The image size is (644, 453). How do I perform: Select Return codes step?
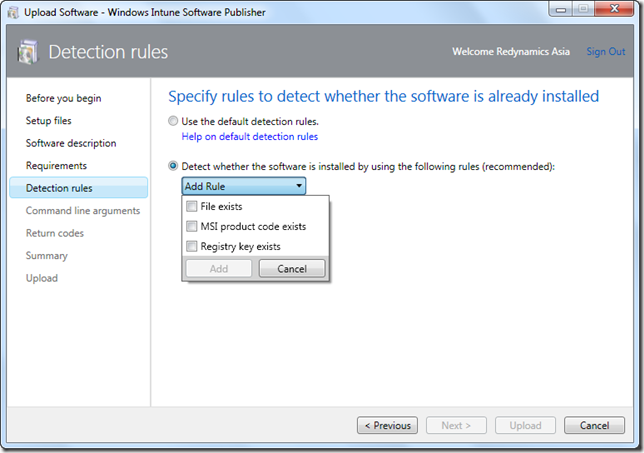pyautogui.click(x=55, y=233)
